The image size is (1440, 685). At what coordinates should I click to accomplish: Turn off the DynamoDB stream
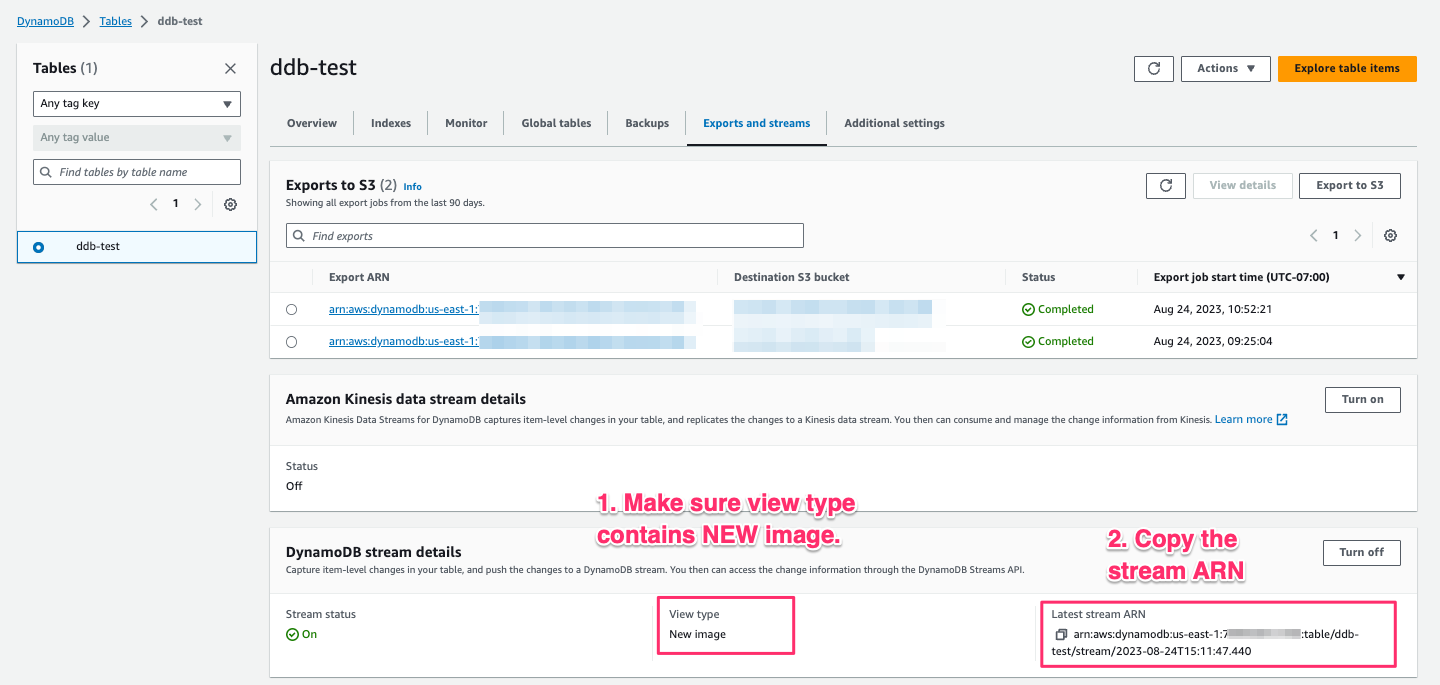(1362, 553)
